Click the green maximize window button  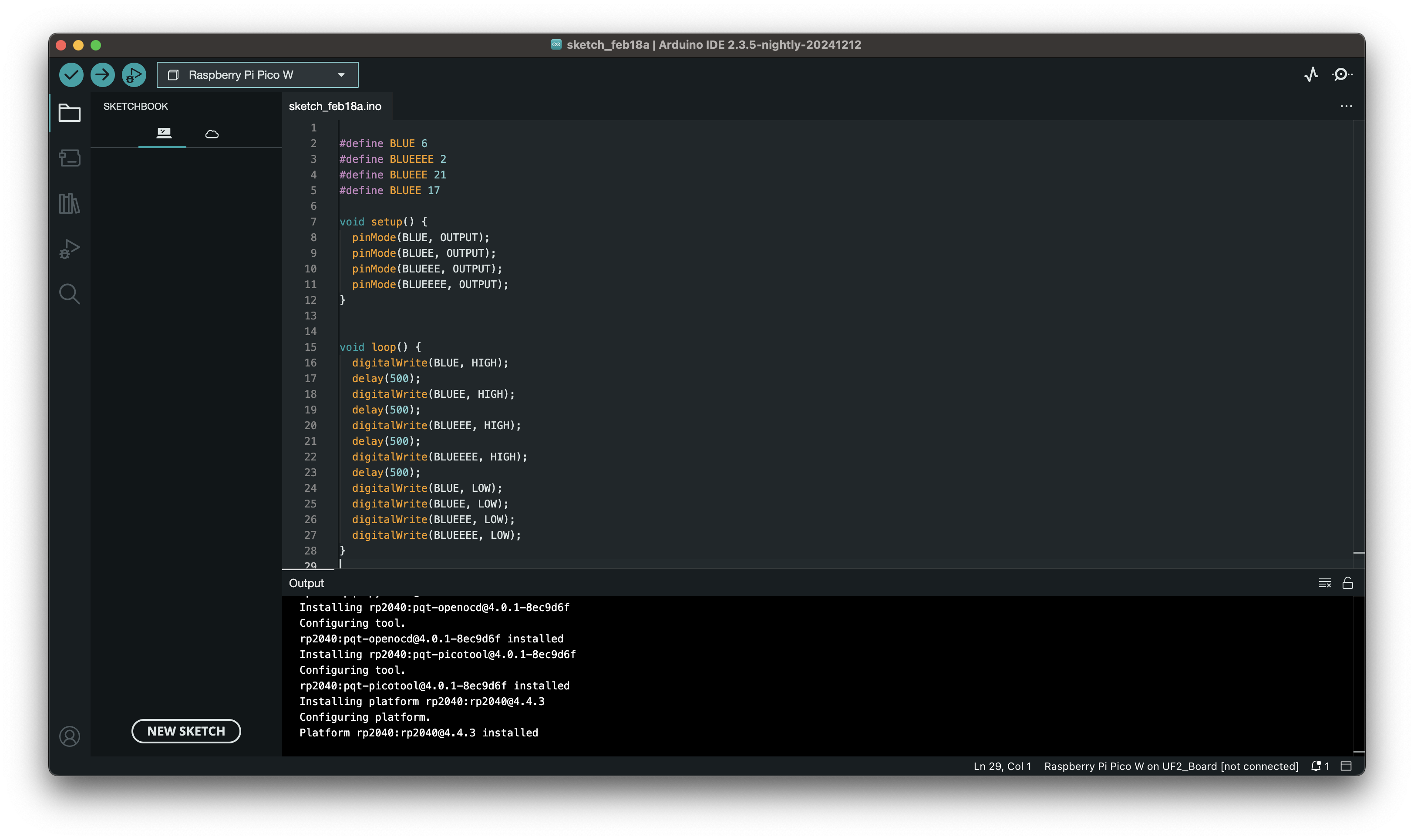pyautogui.click(x=96, y=45)
